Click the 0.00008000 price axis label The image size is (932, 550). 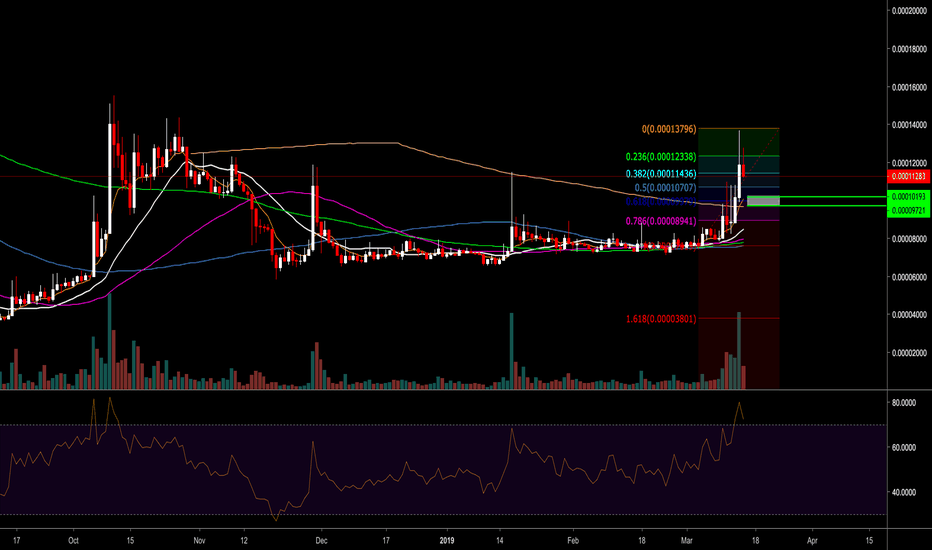tap(909, 239)
